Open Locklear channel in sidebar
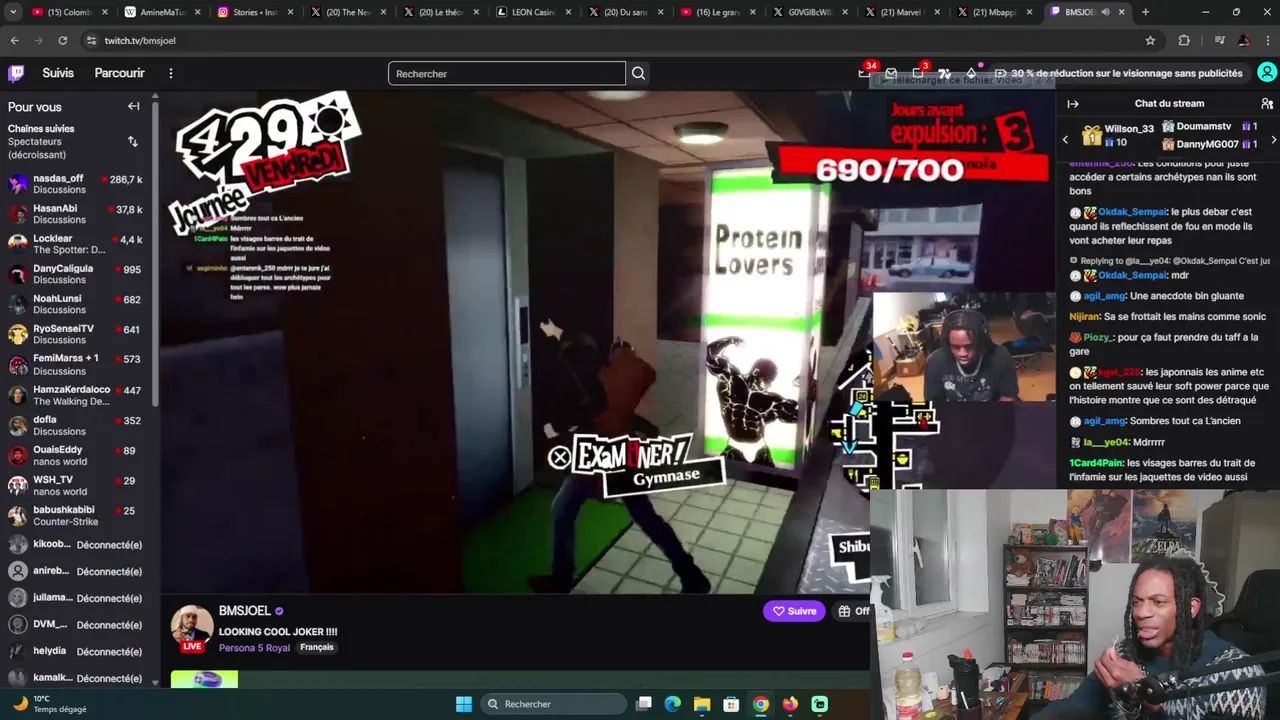 [76, 244]
